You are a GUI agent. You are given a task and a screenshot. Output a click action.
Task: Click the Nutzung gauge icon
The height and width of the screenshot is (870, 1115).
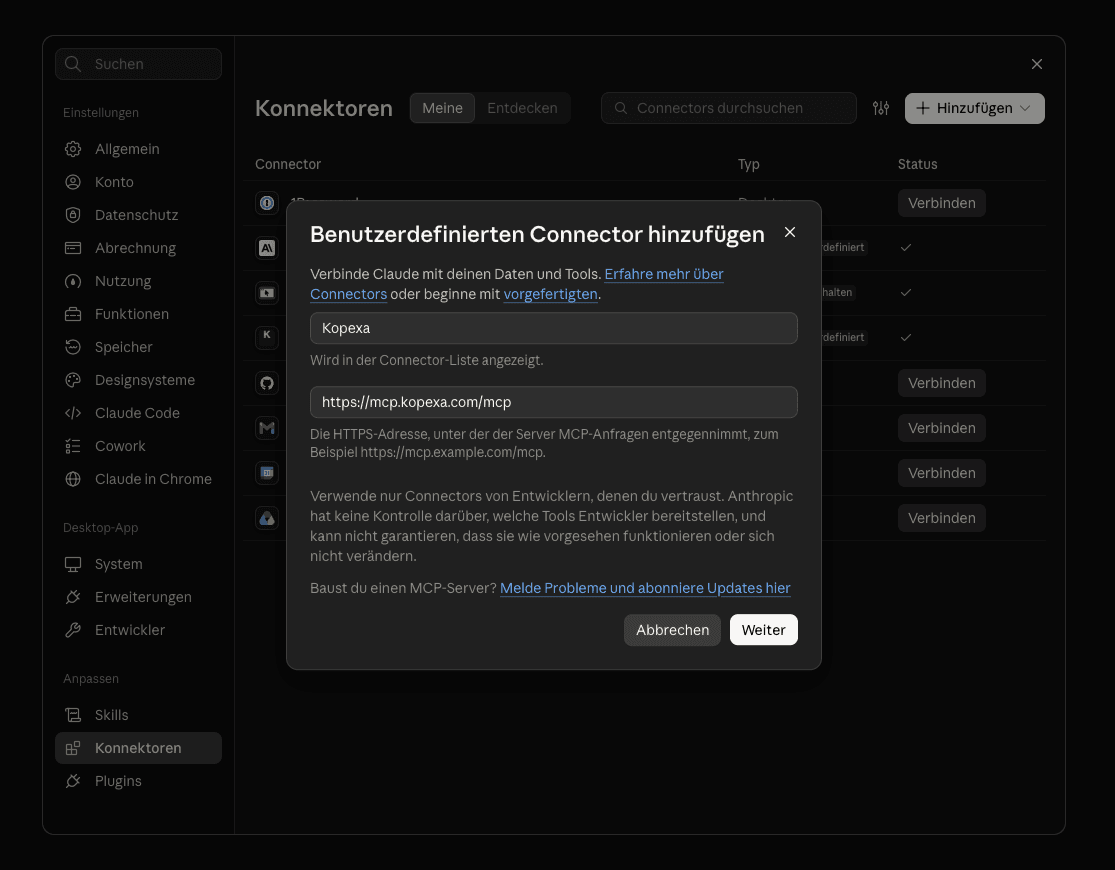click(73, 281)
